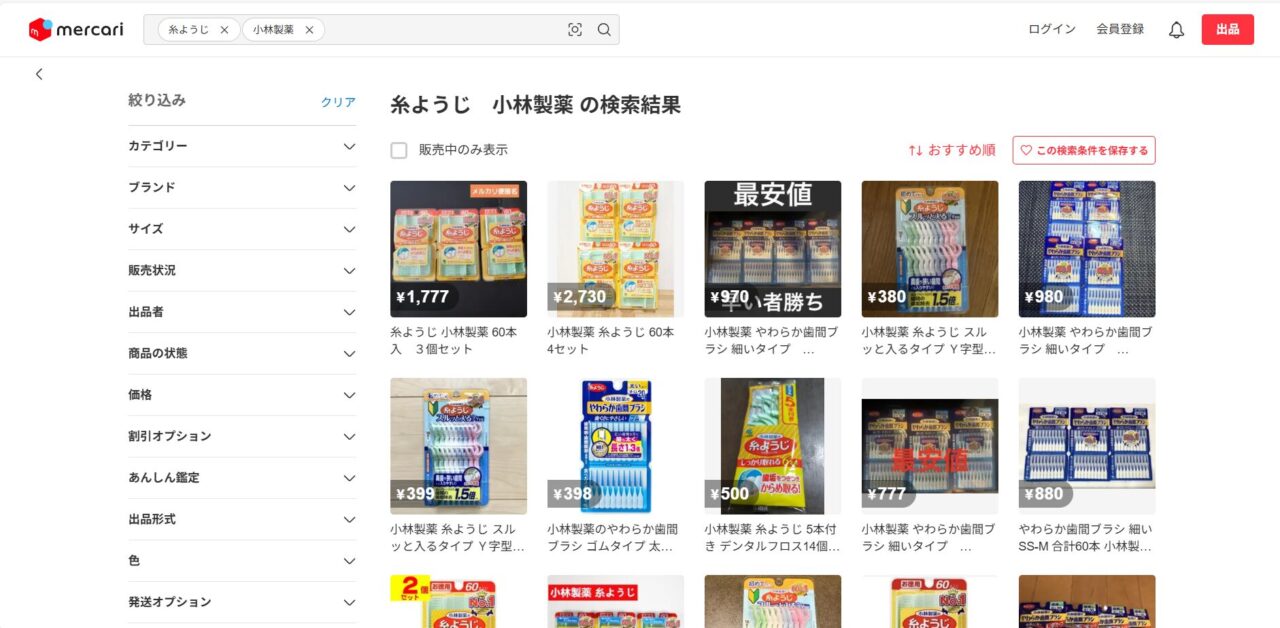This screenshot has height=628, width=1280.
Task: Expand the カテゴリー filter
Action: pos(242,146)
